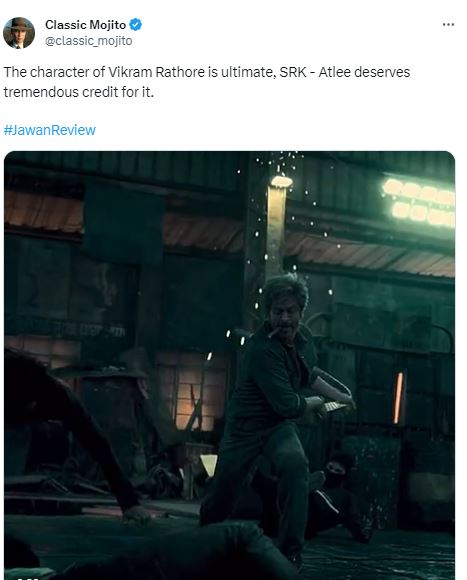This screenshot has height=580, width=467.
Task: Click the second tweet line 'tremendous credit for it.'
Action: click(78, 92)
